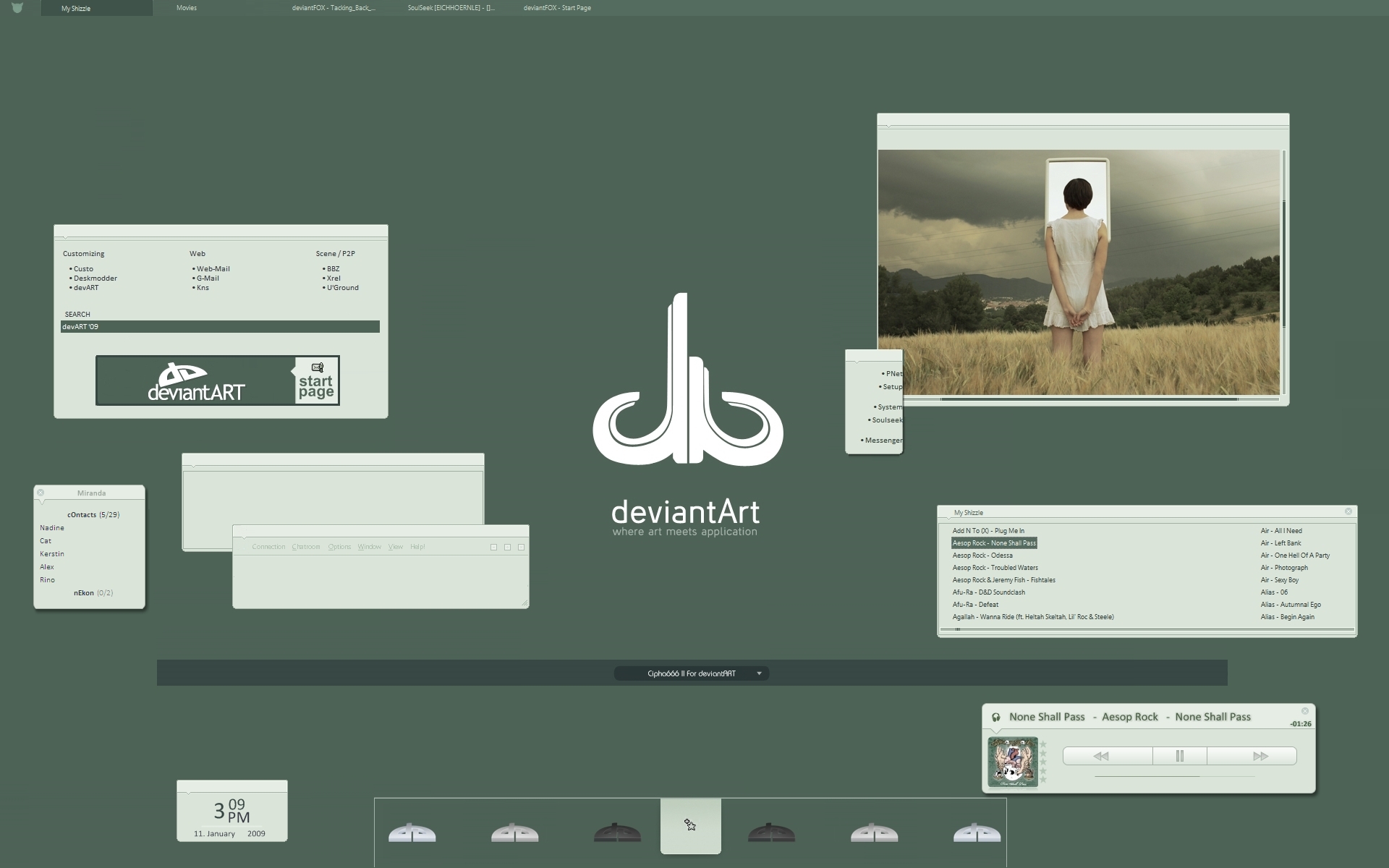Click the None Shall Pass album cover
This screenshot has height=868, width=1389.
(1013, 762)
